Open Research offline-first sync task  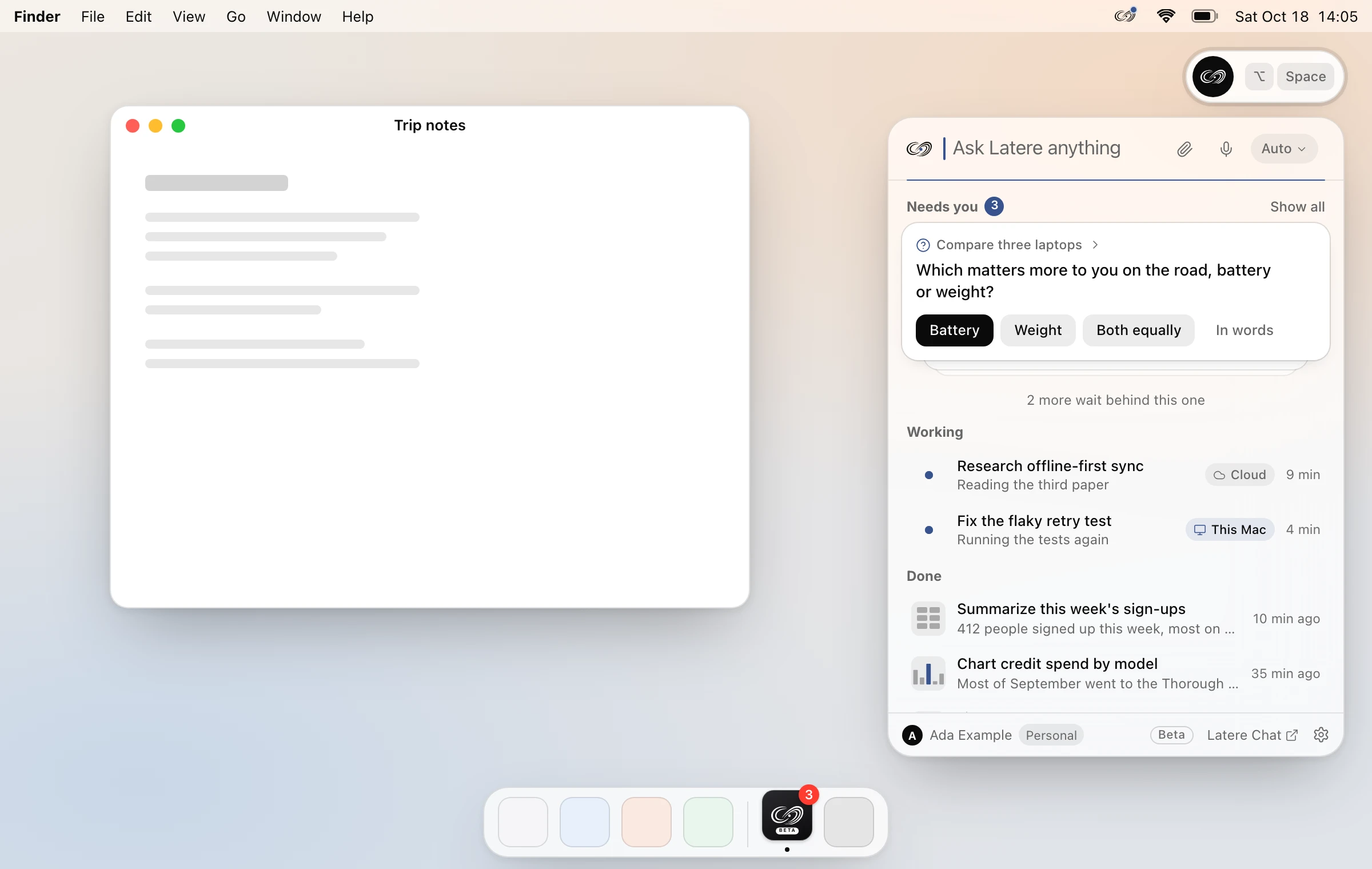pyautogui.click(x=1115, y=475)
